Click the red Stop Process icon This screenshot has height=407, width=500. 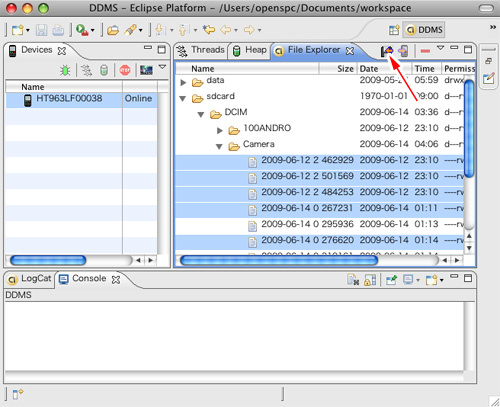(x=125, y=70)
